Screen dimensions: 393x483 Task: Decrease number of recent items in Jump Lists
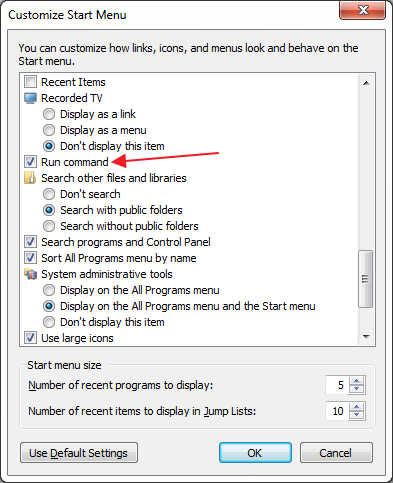[357, 415]
